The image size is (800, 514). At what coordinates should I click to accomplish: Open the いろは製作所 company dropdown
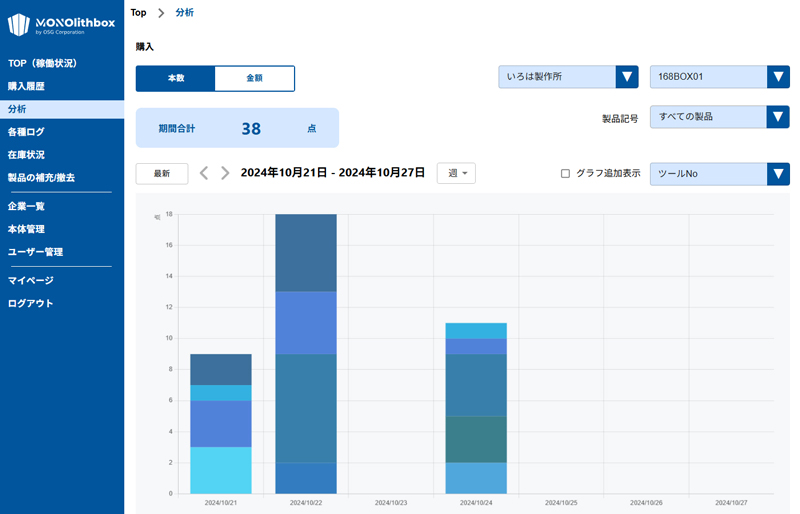pos(568,77)
